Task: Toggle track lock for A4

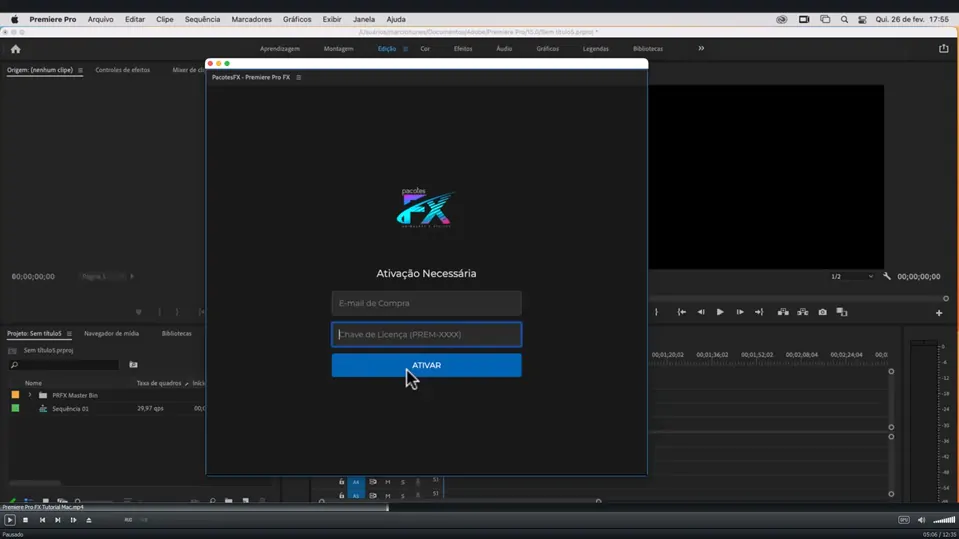Action: pos(341,482)
